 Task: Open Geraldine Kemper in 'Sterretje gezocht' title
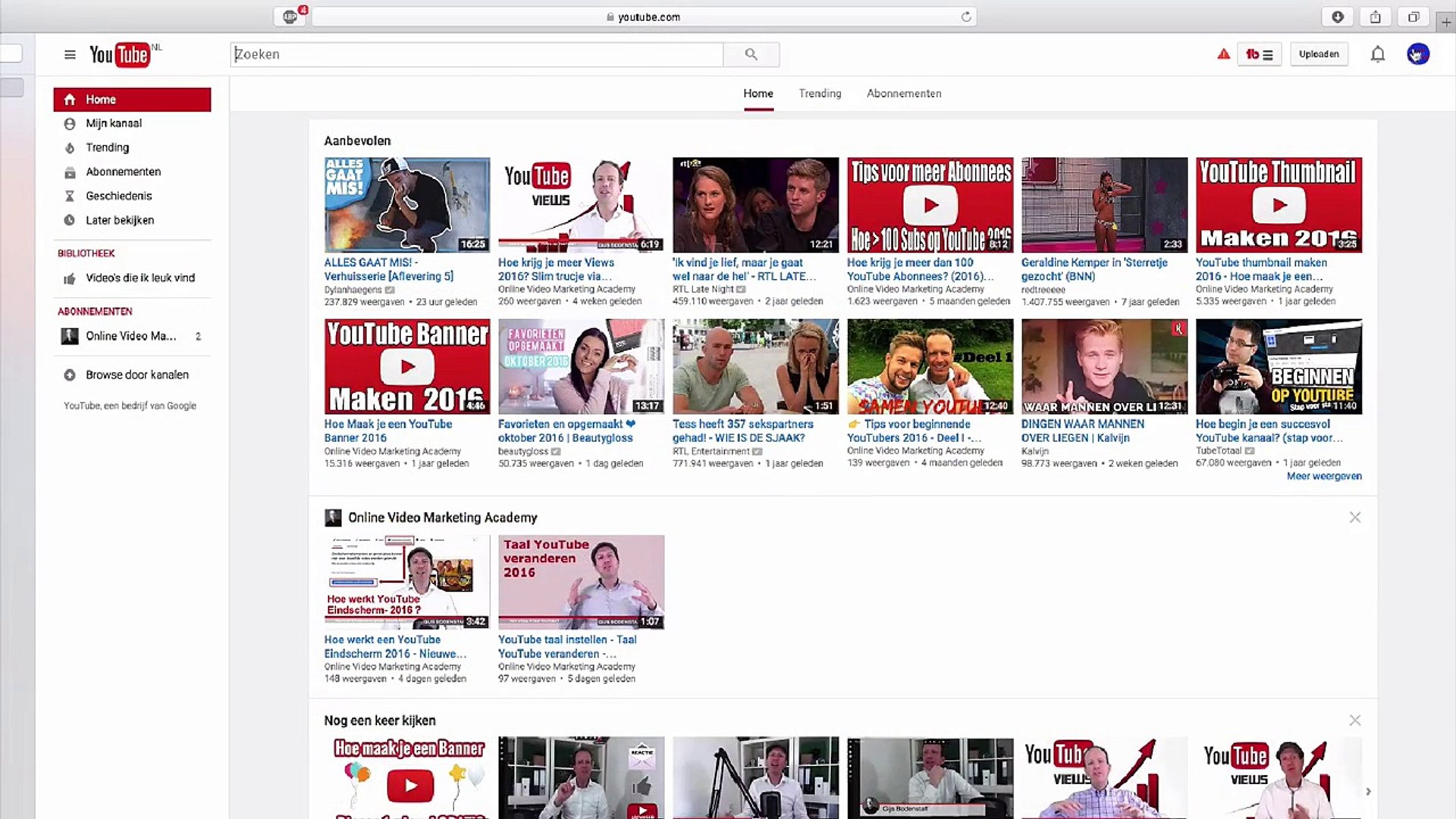1094,269
